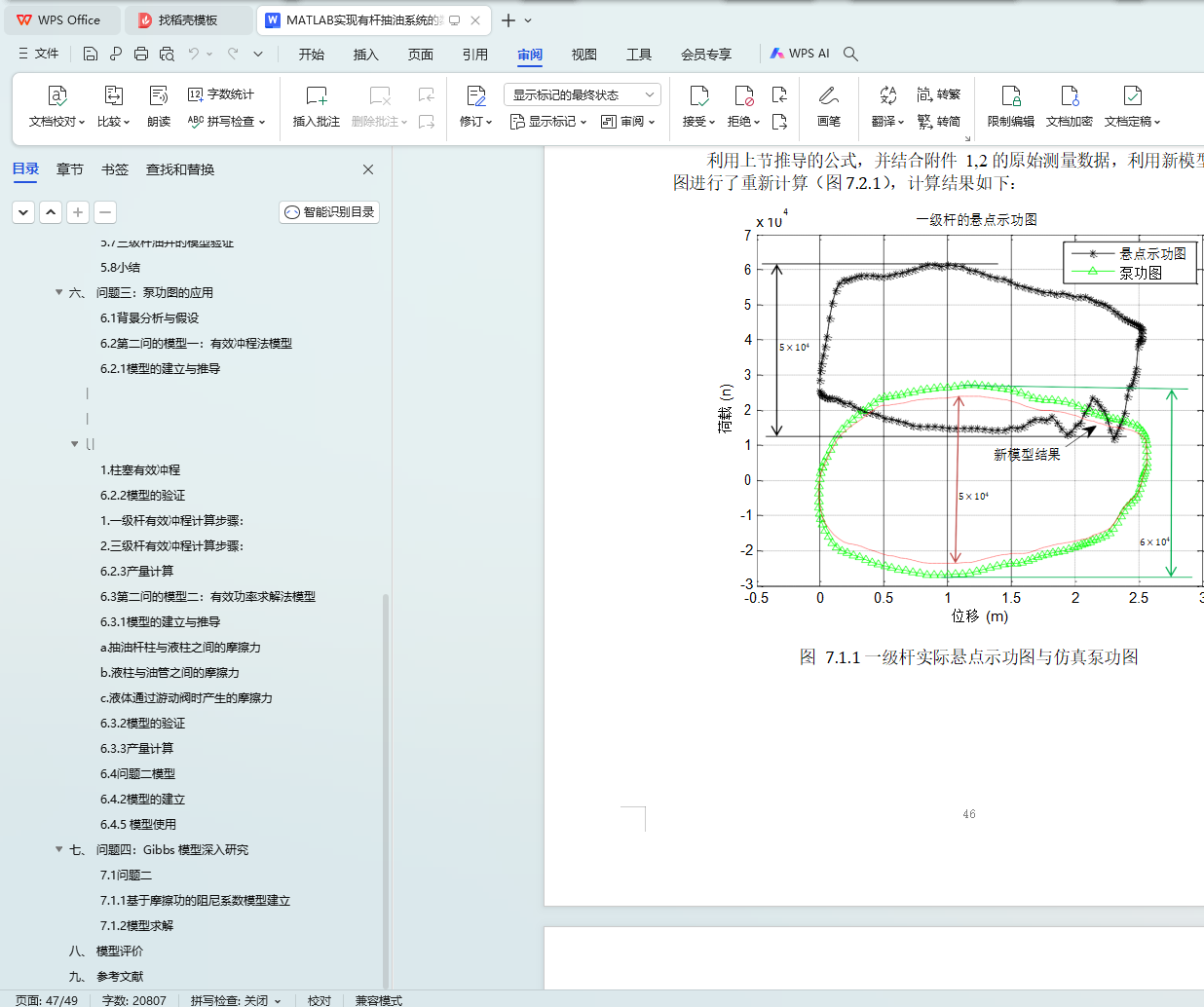Run Spell Check (拼写检查)

point(226,122)
